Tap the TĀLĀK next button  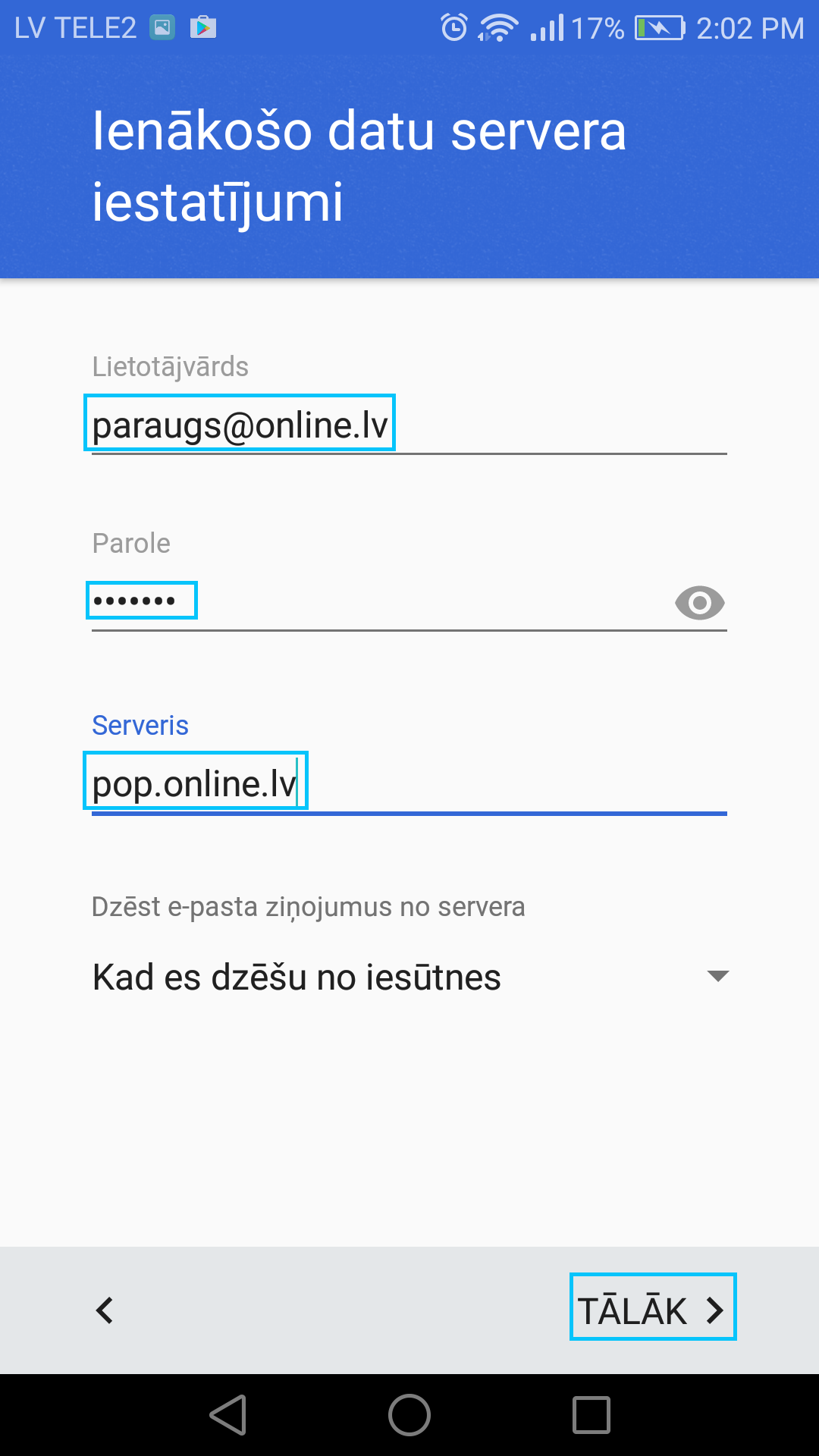(x=652, y=1310)
